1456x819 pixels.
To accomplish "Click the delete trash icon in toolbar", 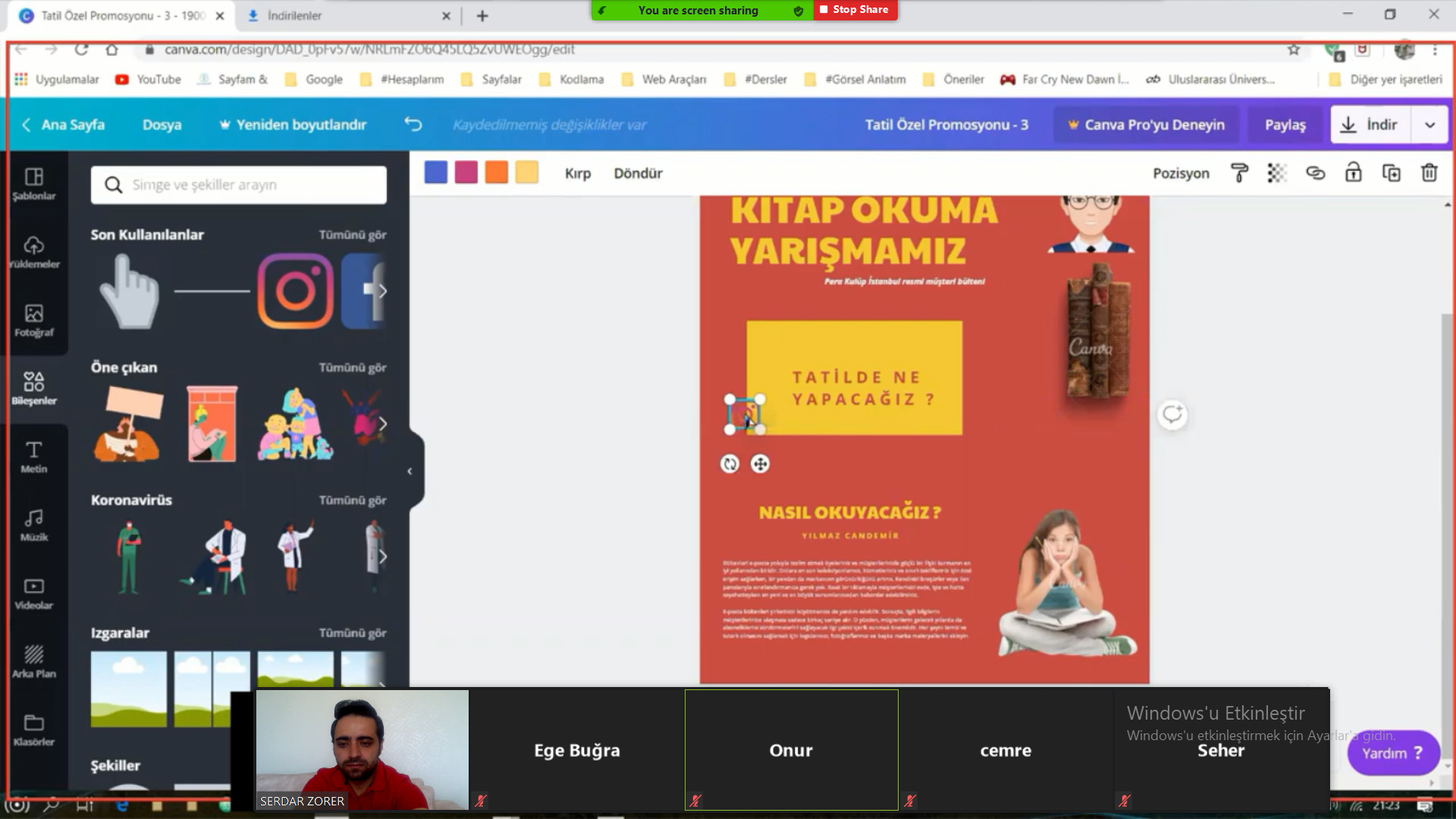I will tap(1429, 173).
